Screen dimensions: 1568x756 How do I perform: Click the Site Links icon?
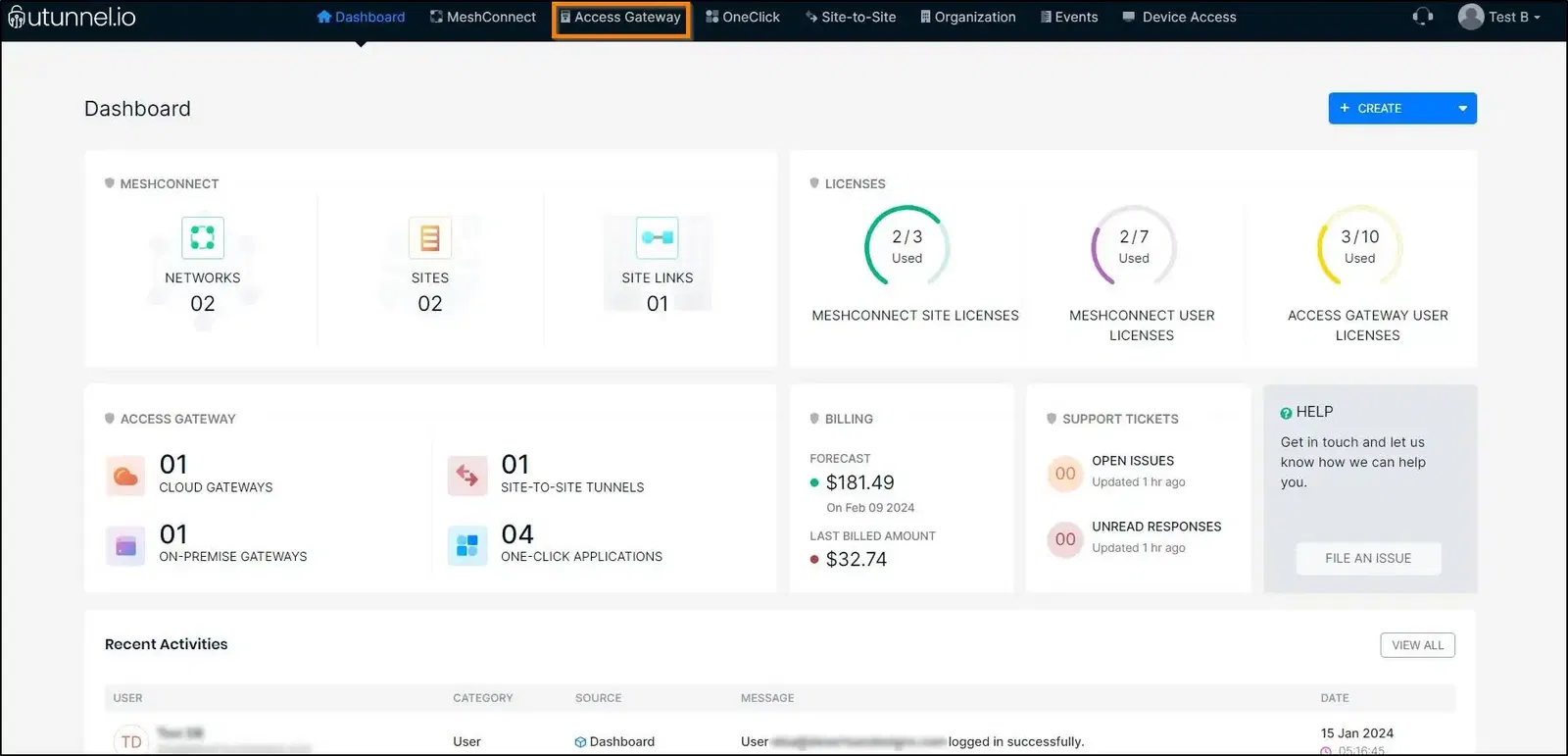658,237
